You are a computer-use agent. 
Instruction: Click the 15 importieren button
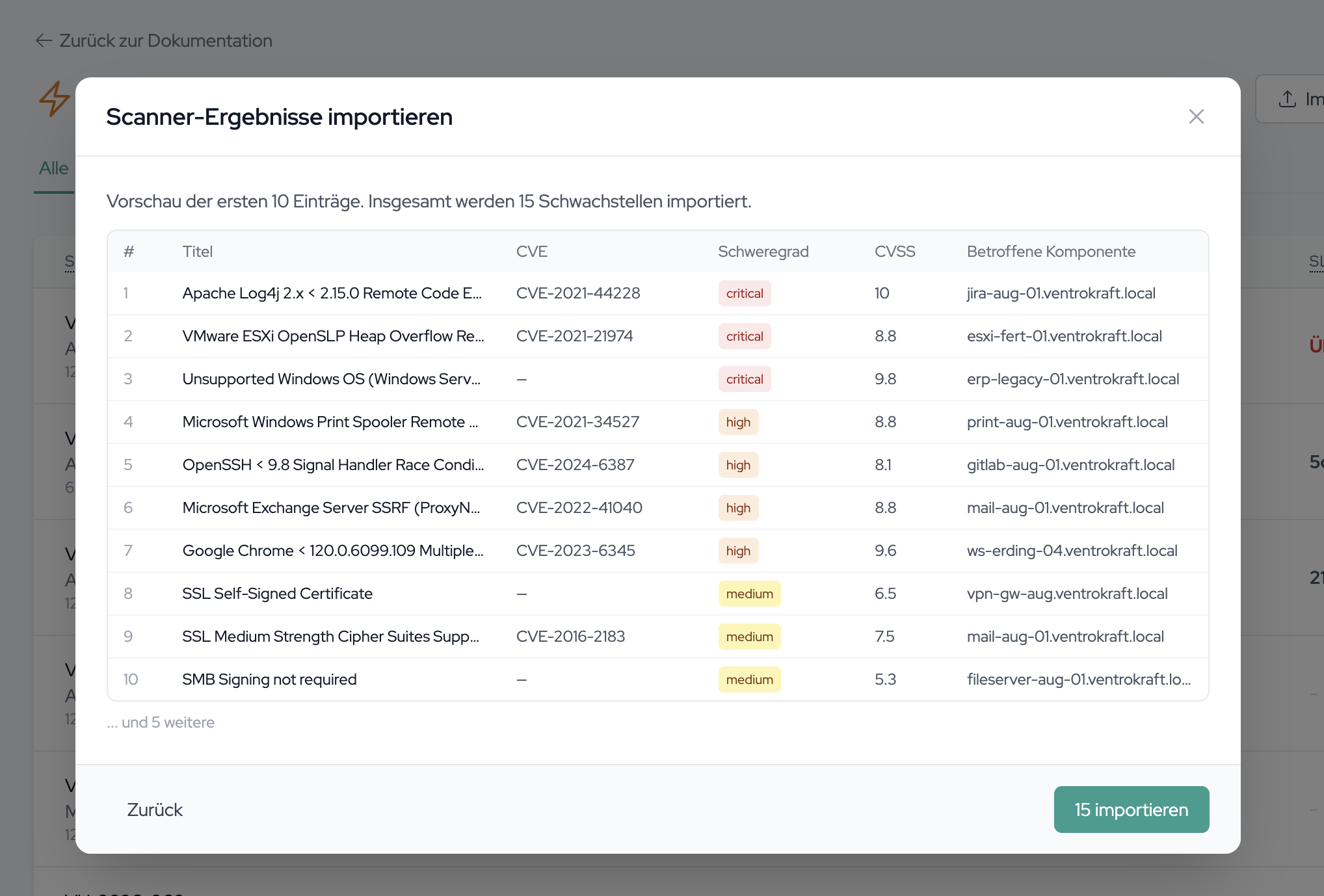pyautogui.click(x=1131, y=810)
